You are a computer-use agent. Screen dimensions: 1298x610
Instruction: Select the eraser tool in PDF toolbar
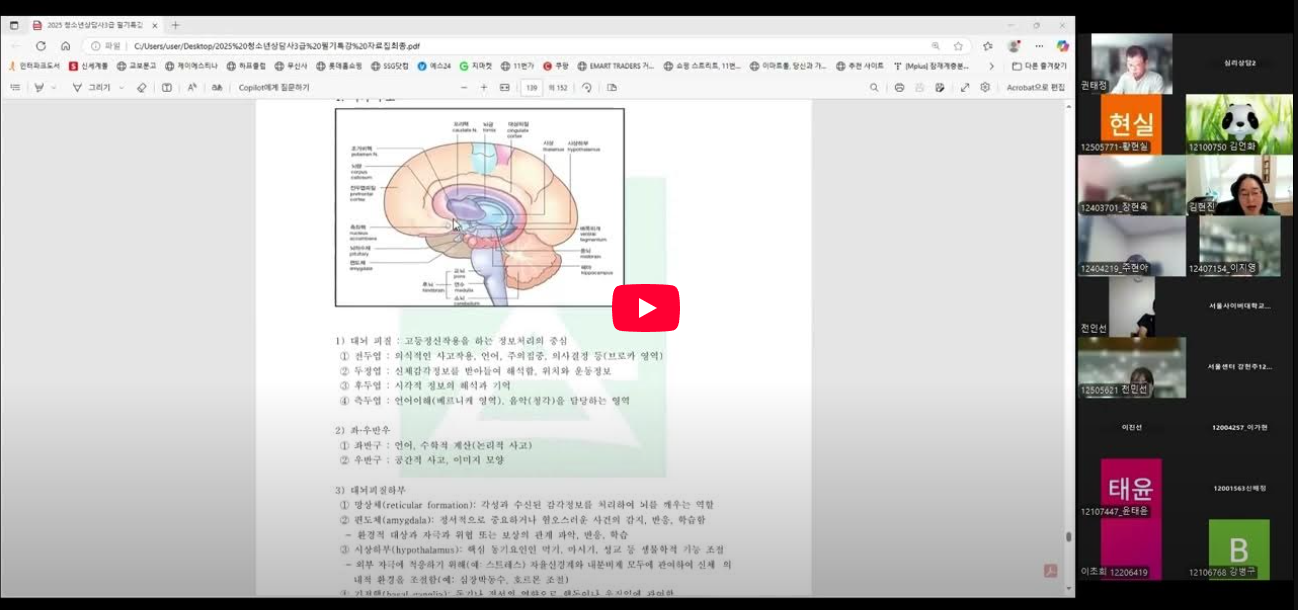[x=141, y=88]
